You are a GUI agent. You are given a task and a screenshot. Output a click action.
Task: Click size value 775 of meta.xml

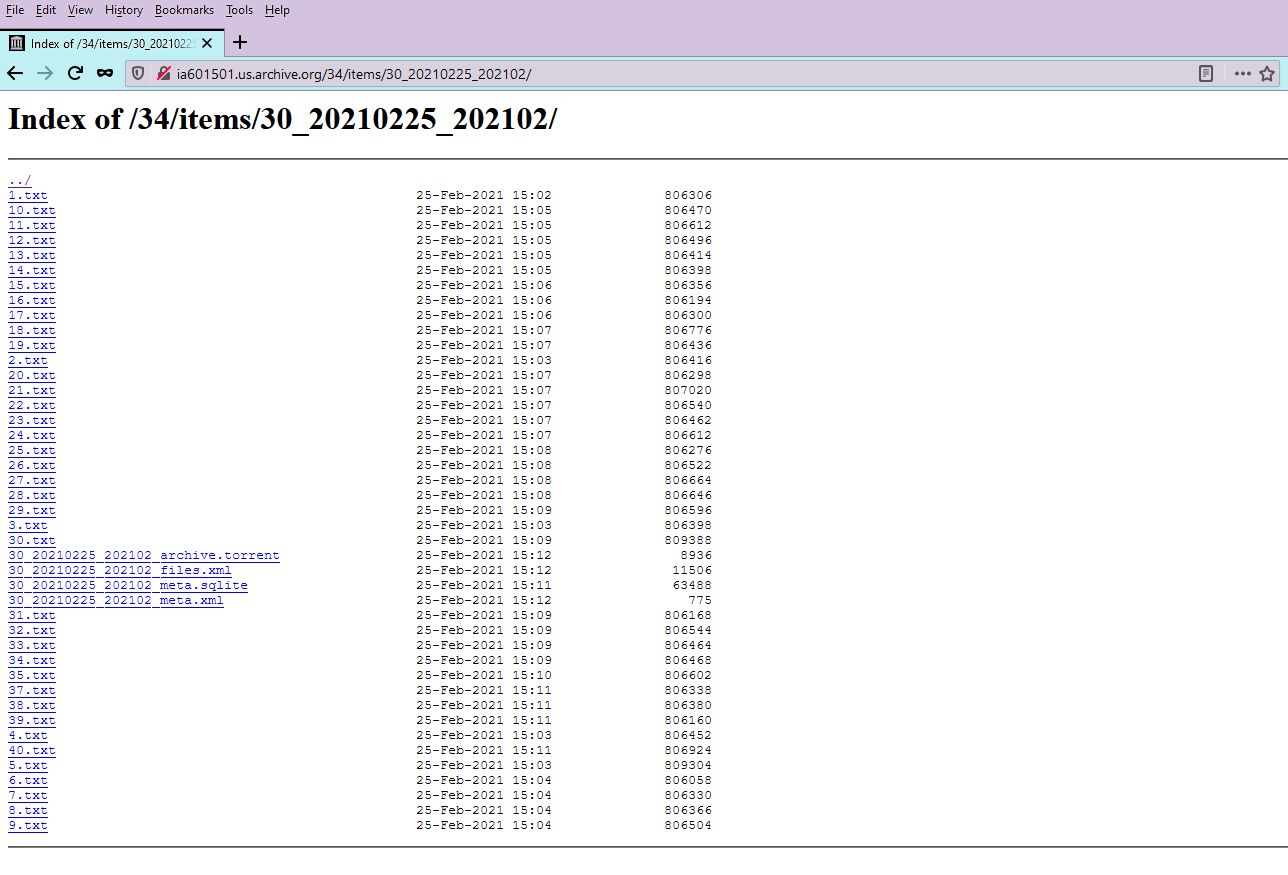click(700, 600)
